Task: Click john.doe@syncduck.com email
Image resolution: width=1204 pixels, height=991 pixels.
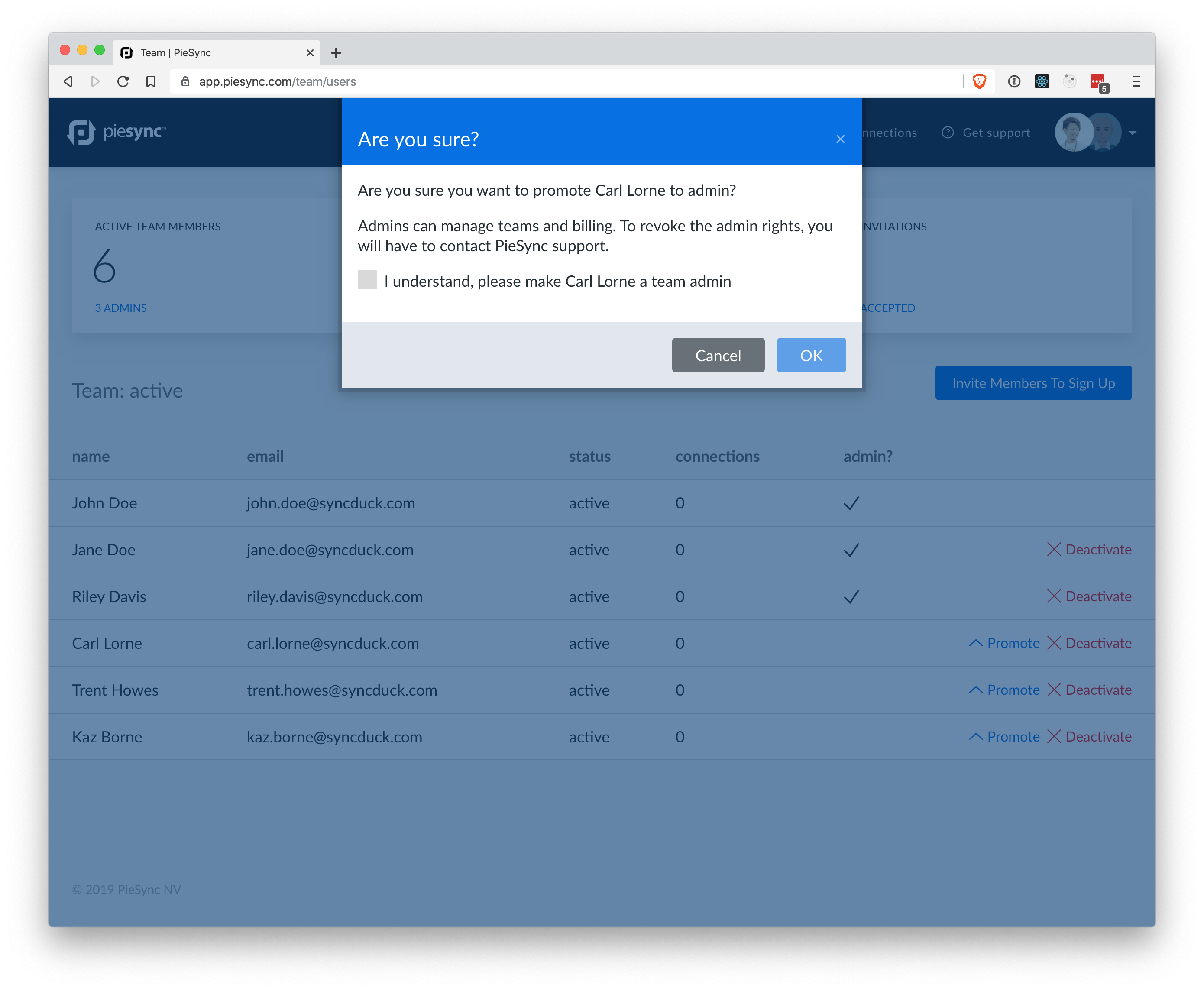Action: (x=330, y=503)
